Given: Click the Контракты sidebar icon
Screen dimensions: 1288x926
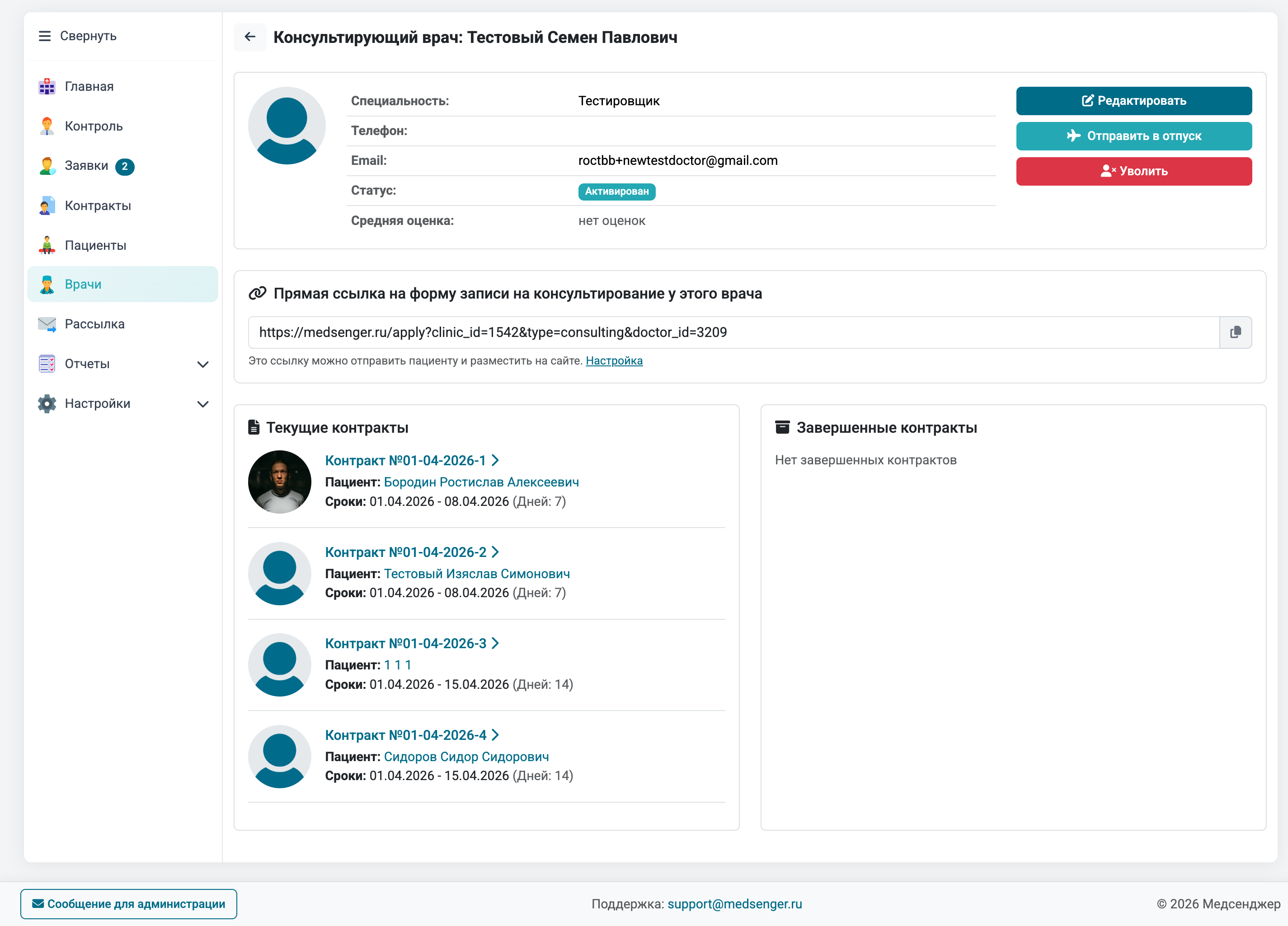Looking at the screenshot, I should pos(47,206).
